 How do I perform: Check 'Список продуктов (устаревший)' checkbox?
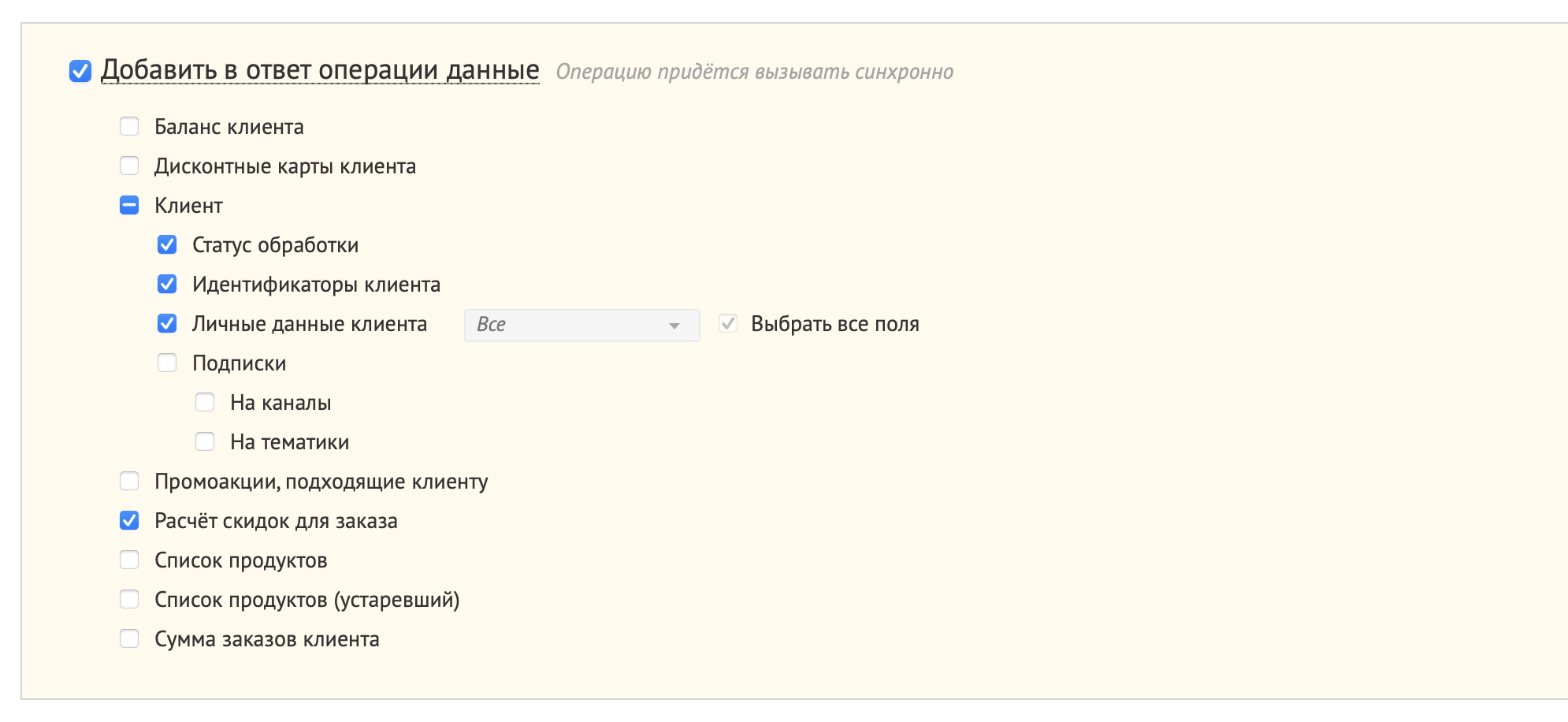click(x=129, y=599)
